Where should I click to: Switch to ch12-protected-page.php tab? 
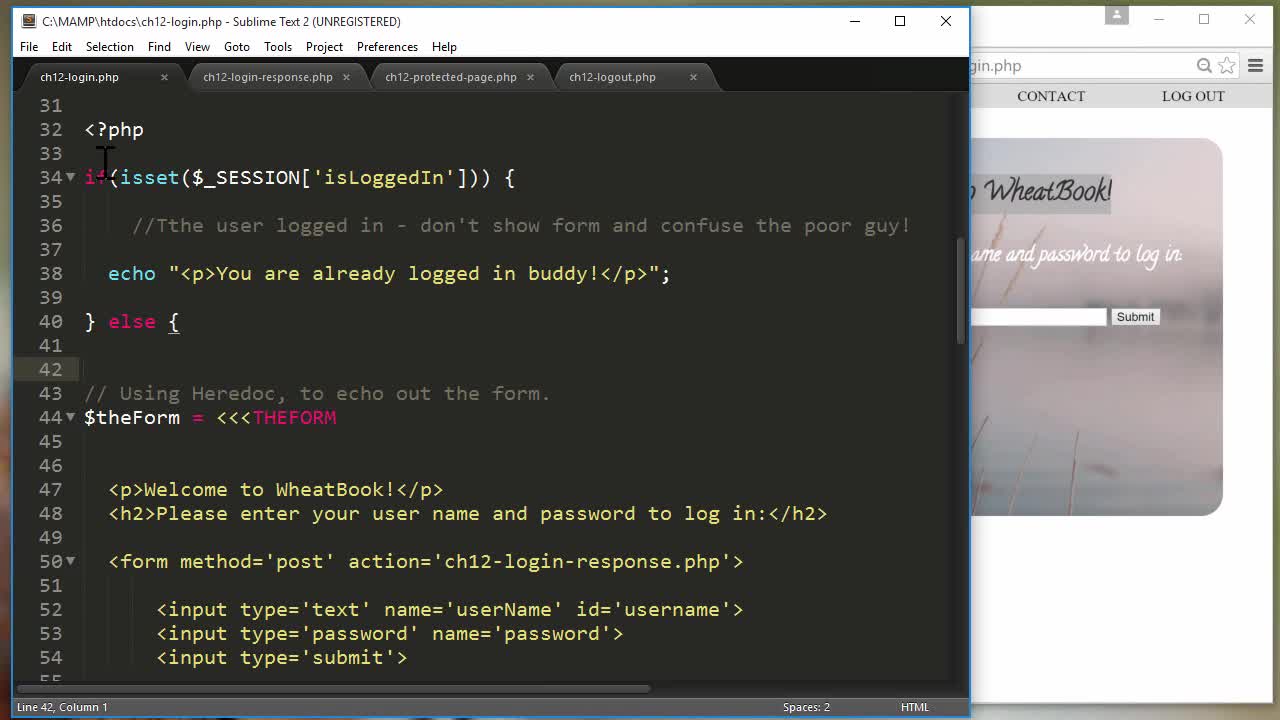pyautogui.click(x=451, y=77)
